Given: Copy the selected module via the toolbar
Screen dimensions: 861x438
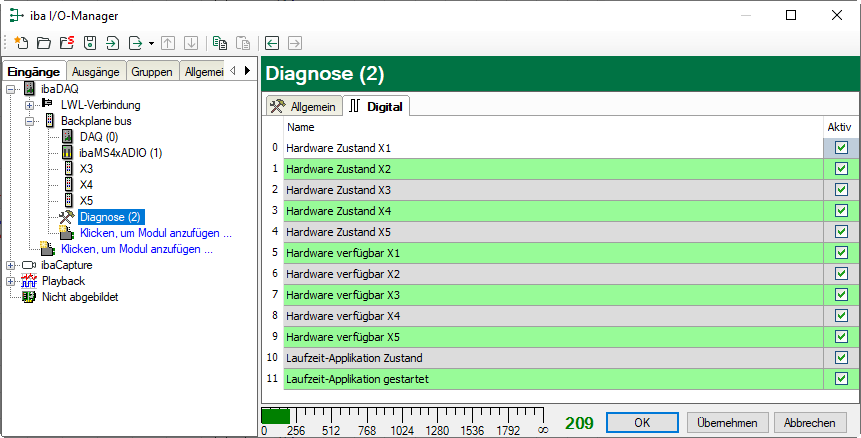Looking at the screenshot, I should tap(220, 43).
